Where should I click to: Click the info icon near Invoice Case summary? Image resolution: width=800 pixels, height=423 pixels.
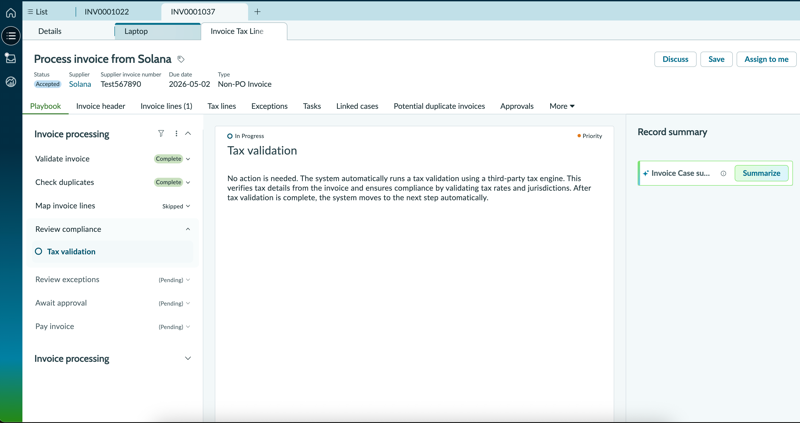point(723,173)
